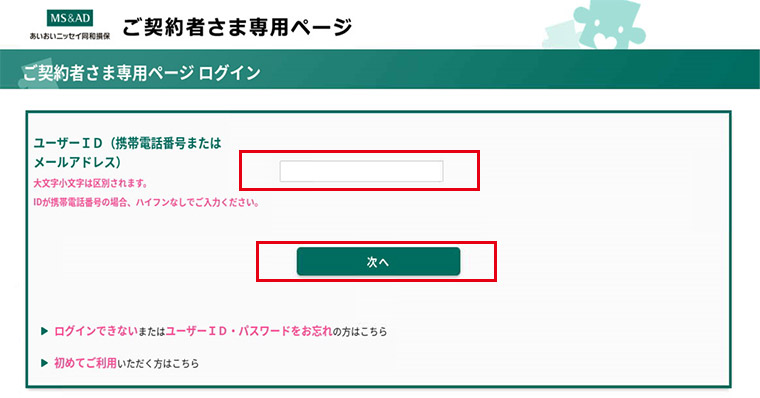The height and width of the screenshot is (398, 760).
Task: Click the puzzle piece in login banner
Action: 38,76
